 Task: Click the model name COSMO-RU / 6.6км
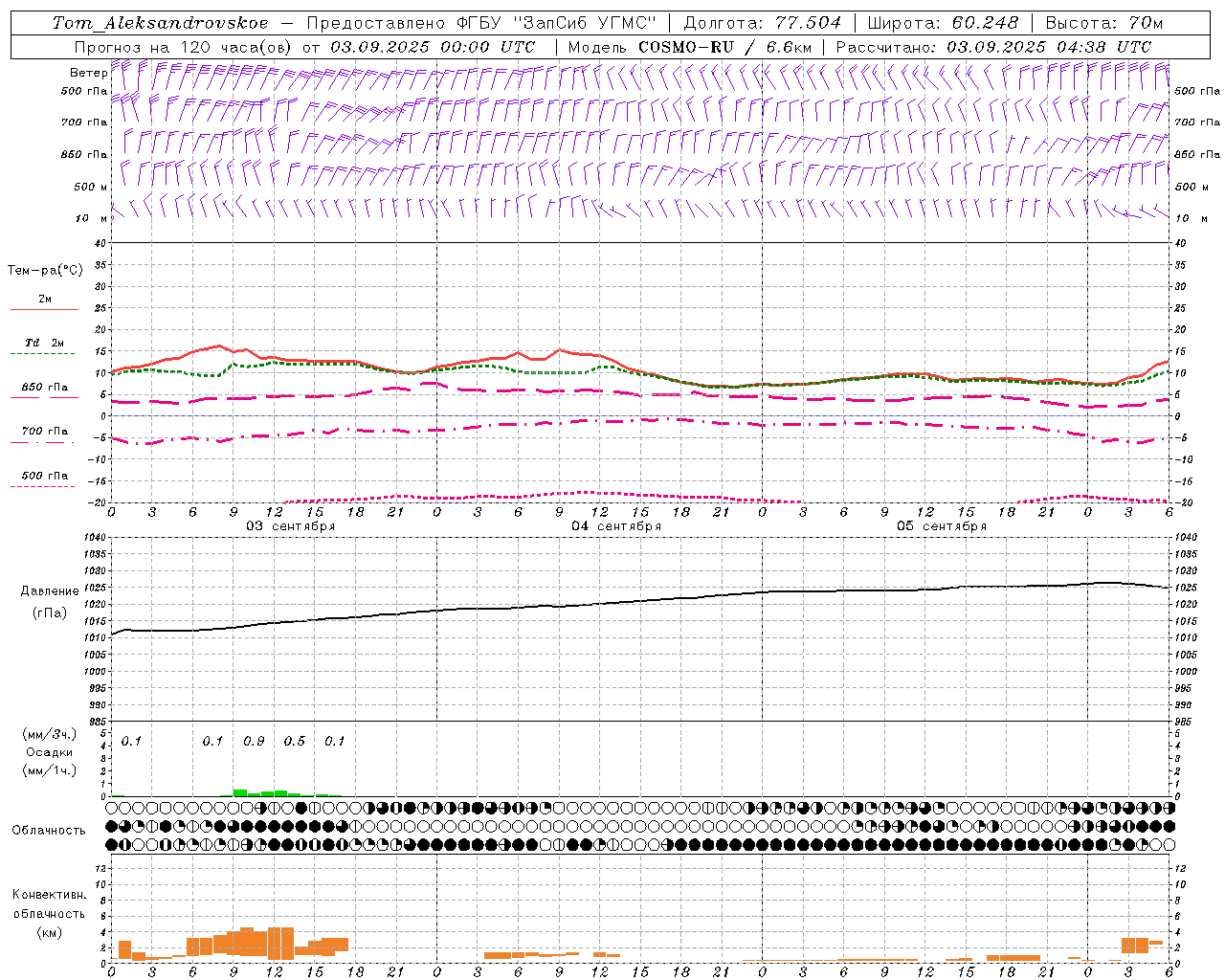[x=725, y=47]
